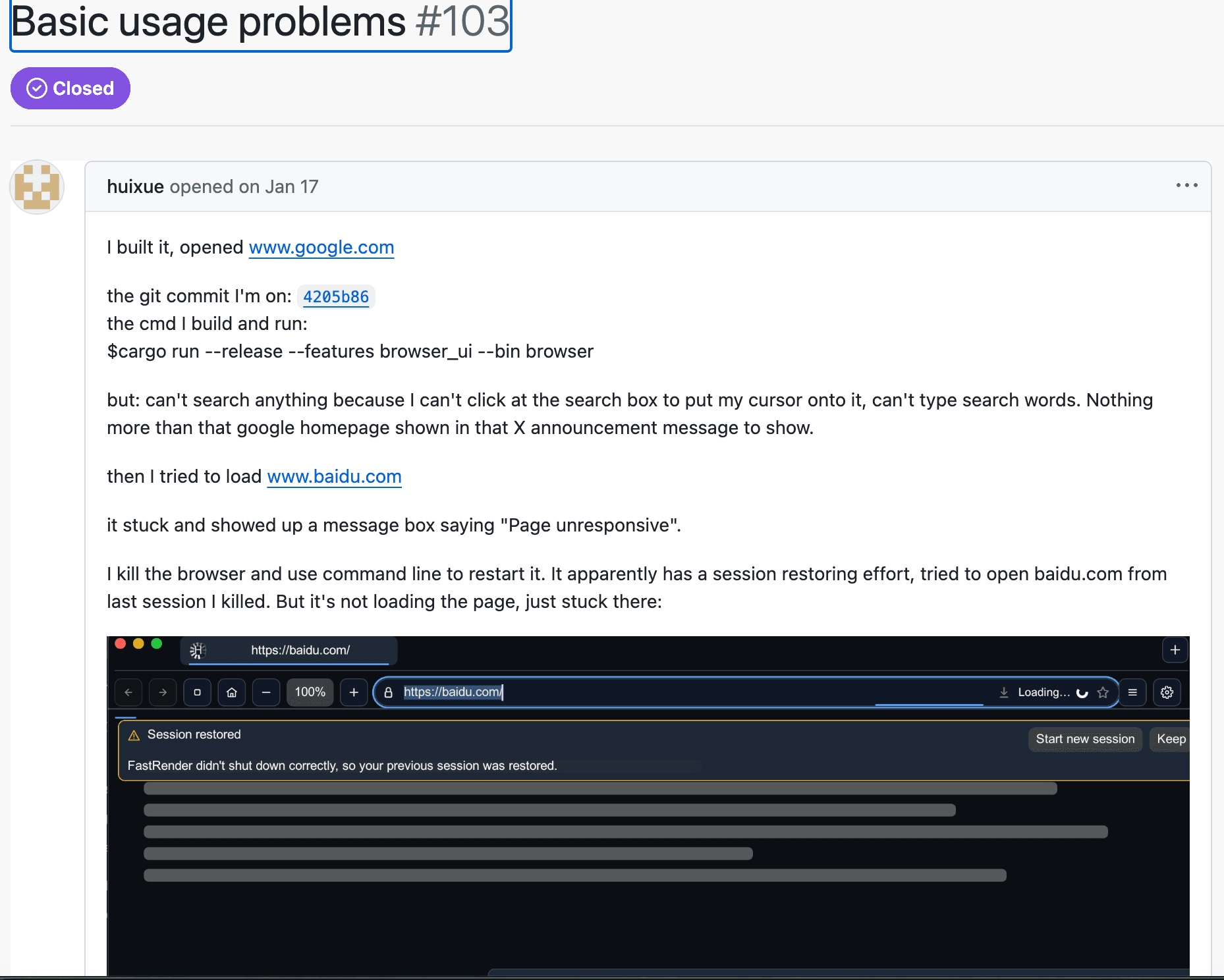
Task: Click the download arrow icon in the address bar
Action: click(x=1004, y=692)
